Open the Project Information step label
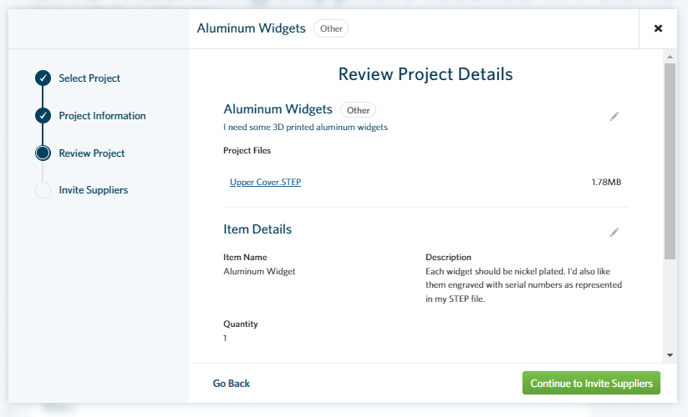 point(102,115)
